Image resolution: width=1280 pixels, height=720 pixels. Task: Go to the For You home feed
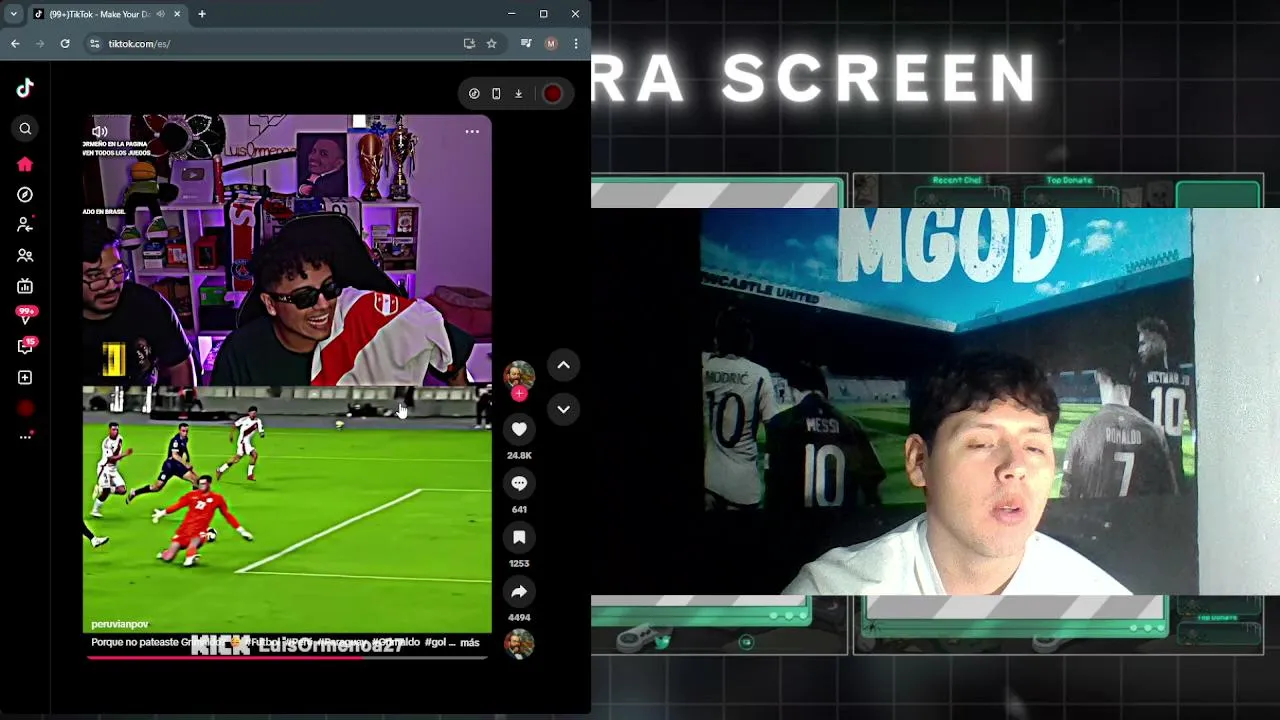click(25, 164)
